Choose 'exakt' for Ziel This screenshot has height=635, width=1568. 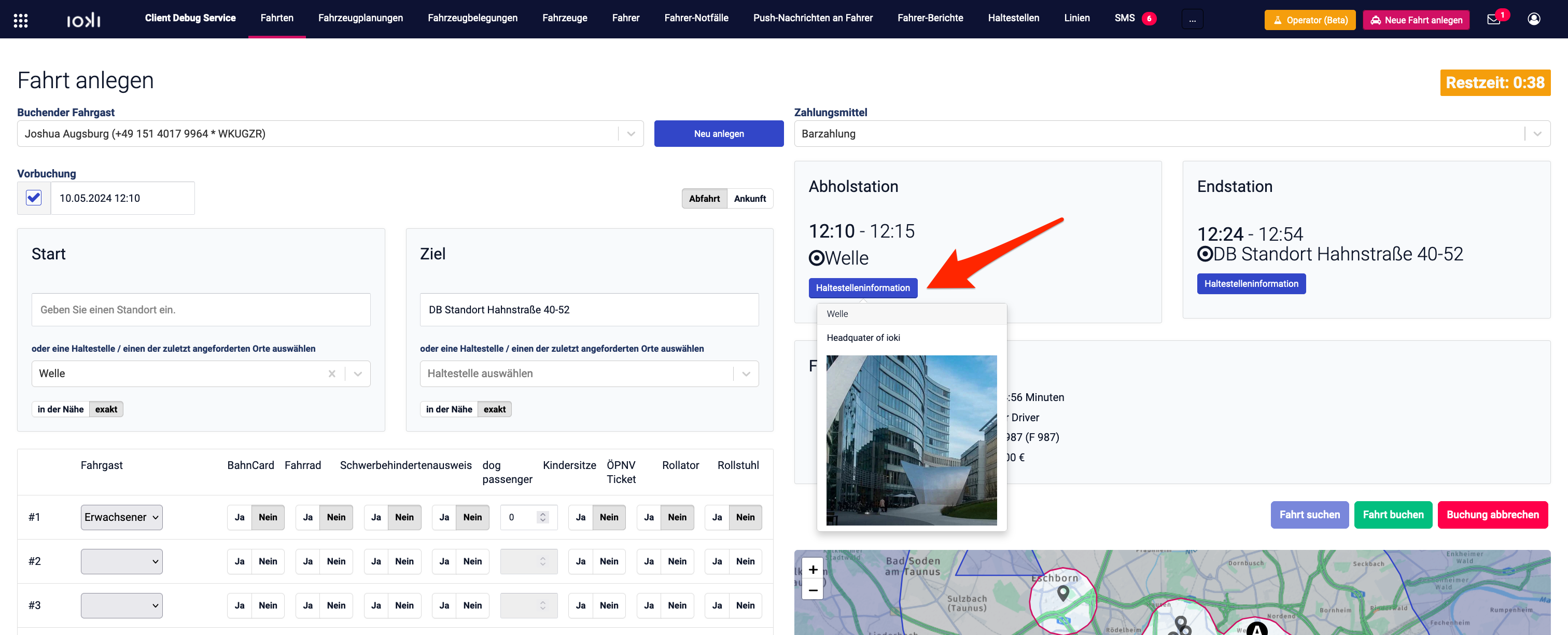[494, 409]
